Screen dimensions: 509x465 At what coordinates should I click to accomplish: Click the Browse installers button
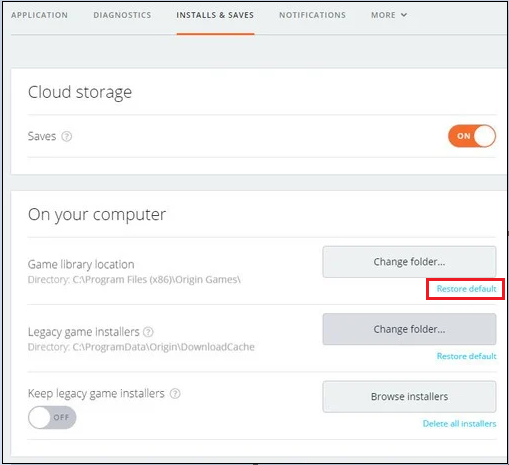tap(409, 397)
